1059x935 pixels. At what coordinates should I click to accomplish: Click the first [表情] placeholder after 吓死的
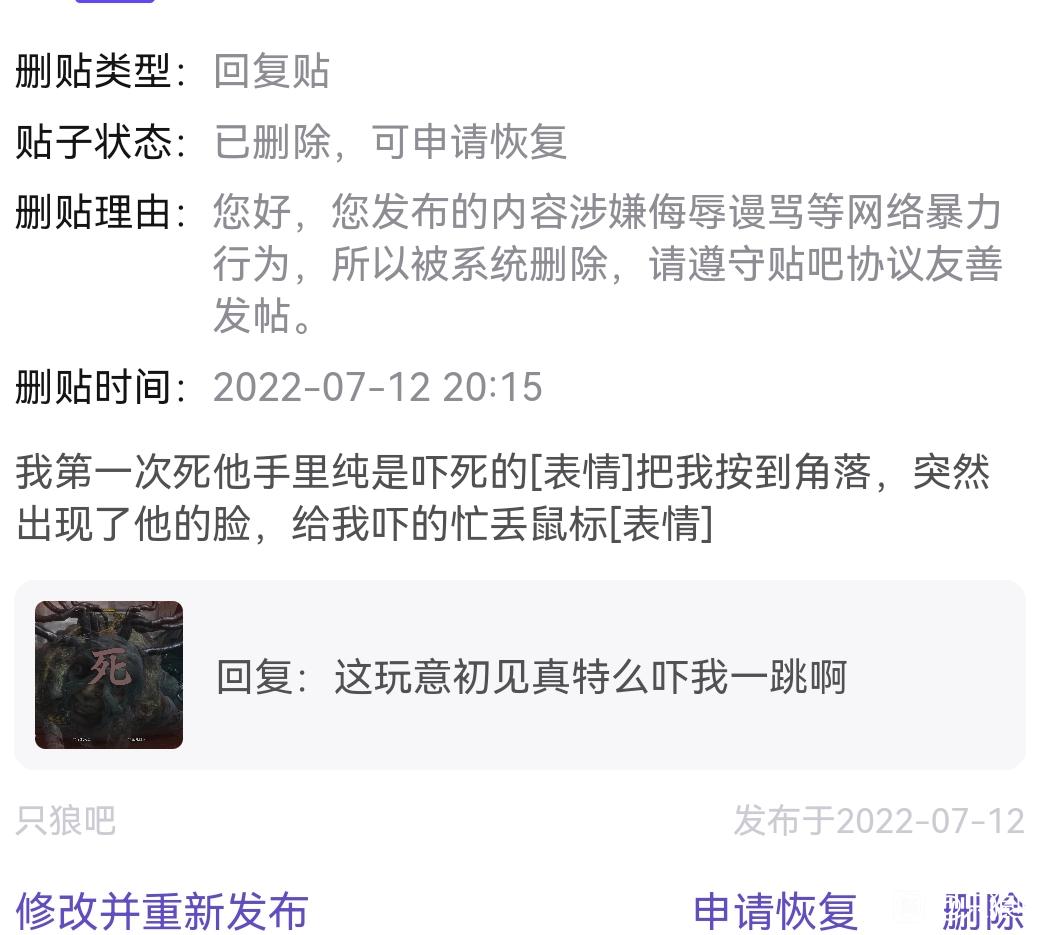584,472
